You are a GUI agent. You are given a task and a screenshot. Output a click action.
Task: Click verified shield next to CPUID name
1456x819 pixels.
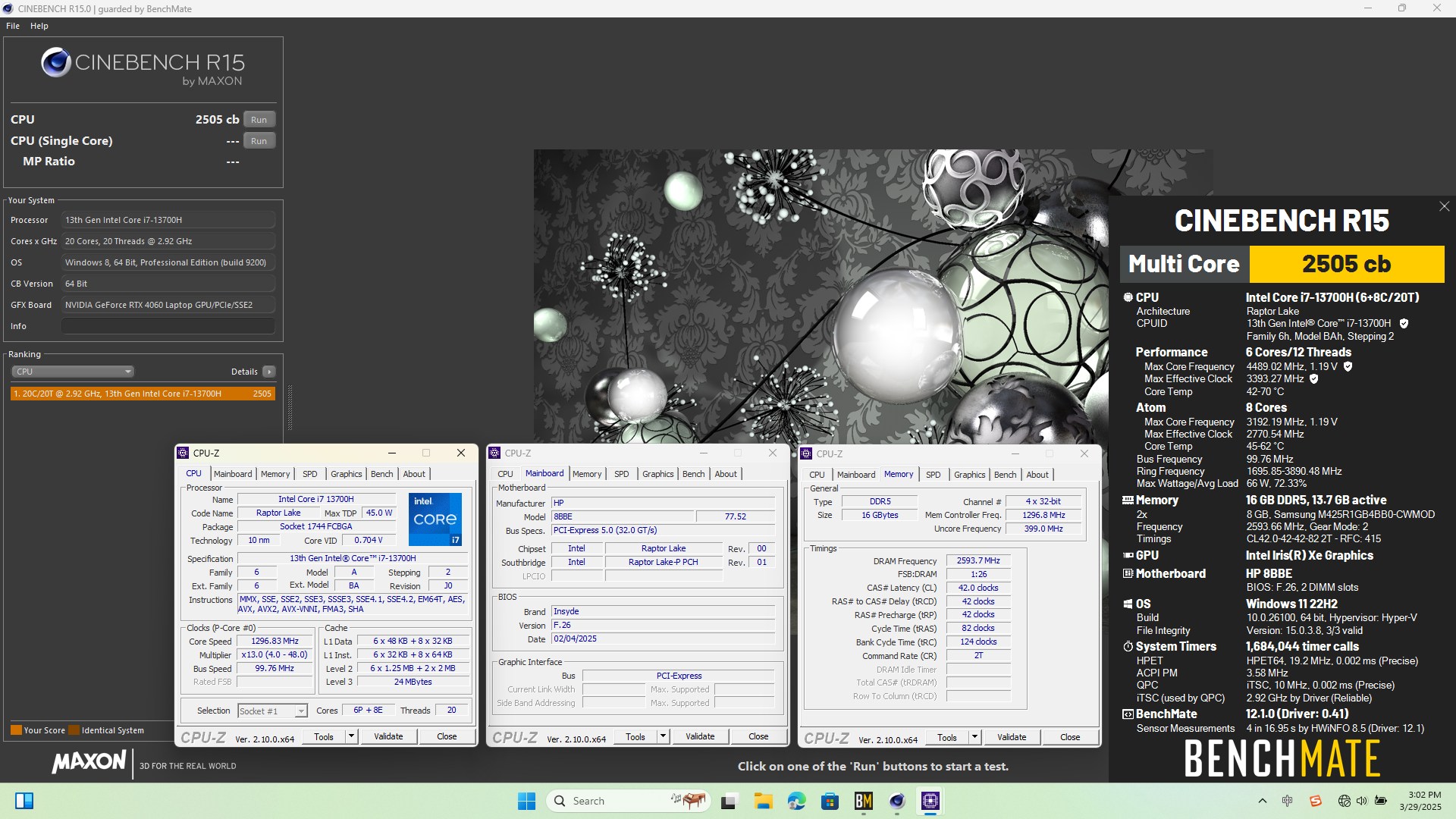(1404, 324)
